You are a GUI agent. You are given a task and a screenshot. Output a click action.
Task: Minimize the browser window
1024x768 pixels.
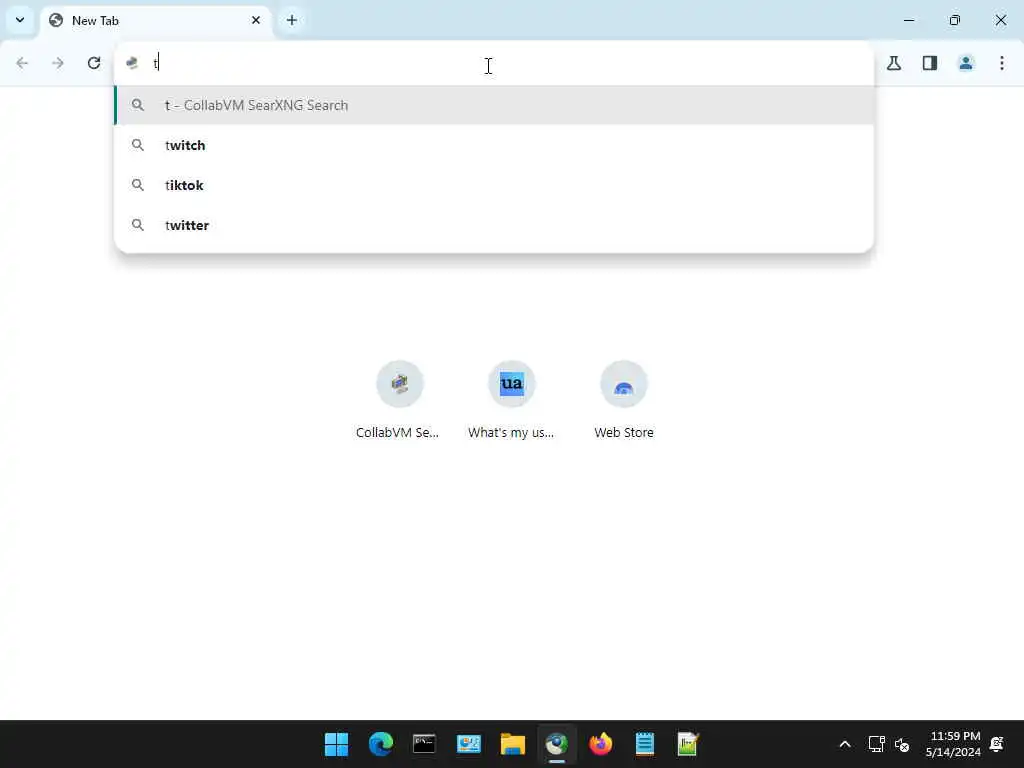(909, 20)
